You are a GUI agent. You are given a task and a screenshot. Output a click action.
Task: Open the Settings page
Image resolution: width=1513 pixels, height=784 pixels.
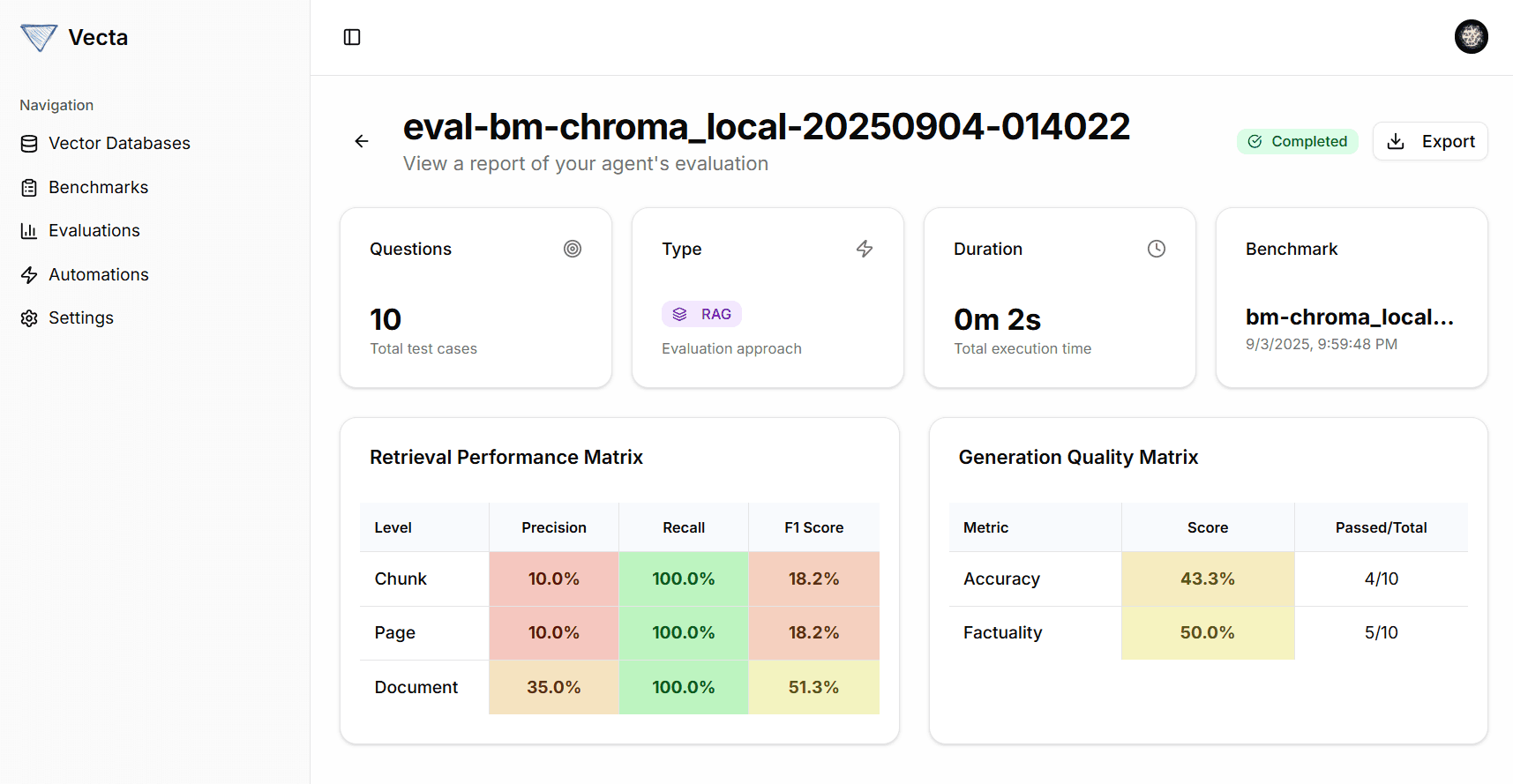[x=80, y=317]
